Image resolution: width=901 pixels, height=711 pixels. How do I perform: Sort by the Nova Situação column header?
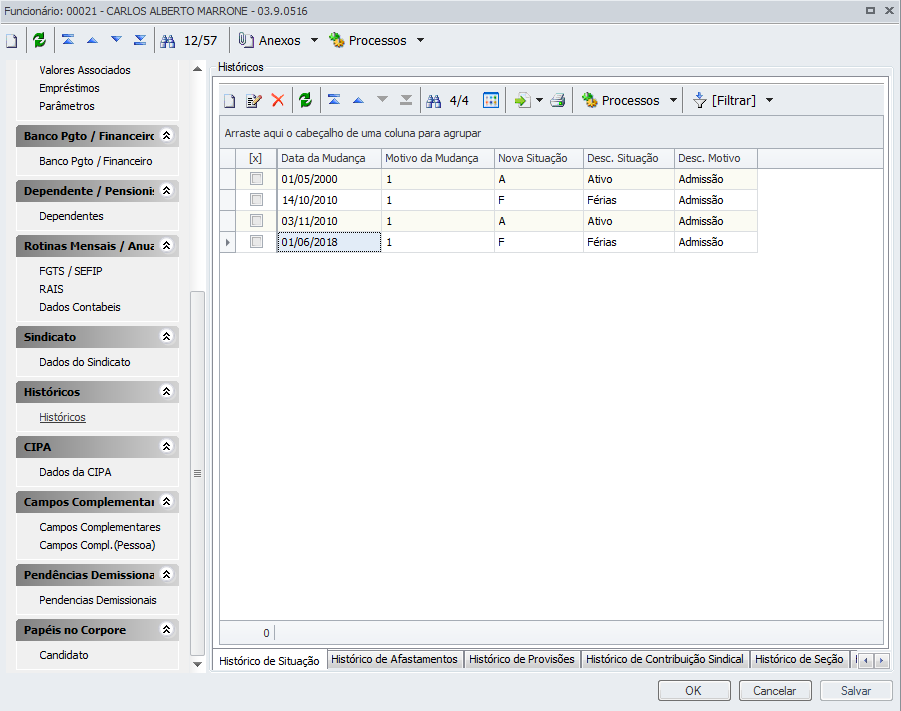pos(539,158)
